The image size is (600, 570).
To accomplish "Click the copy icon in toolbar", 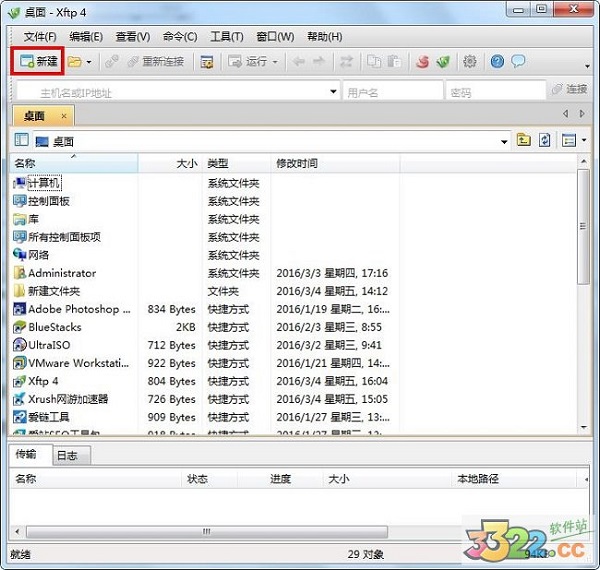I will pyautogui.click(x=374, y=61).
